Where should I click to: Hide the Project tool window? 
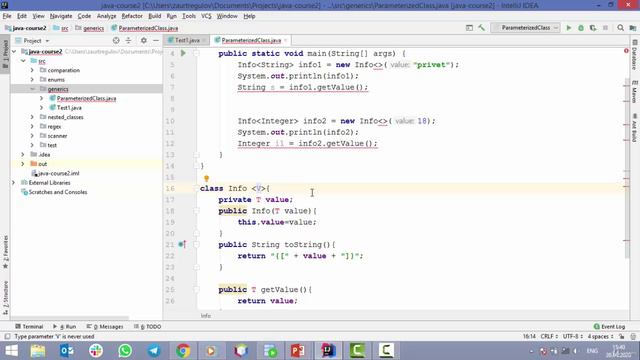156,40
